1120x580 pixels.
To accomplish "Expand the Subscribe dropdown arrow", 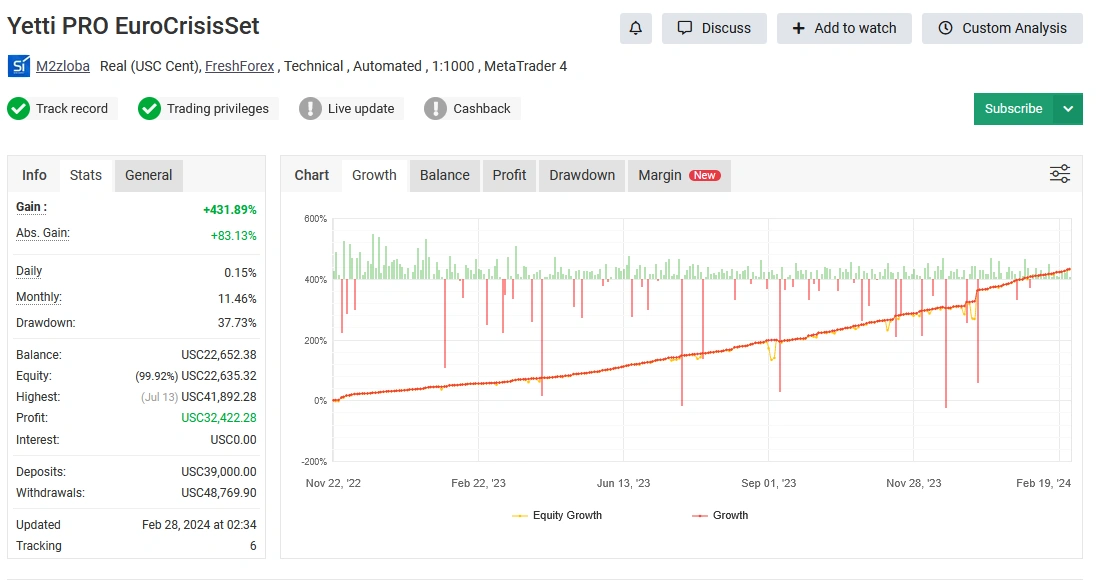I will 1068,109.
